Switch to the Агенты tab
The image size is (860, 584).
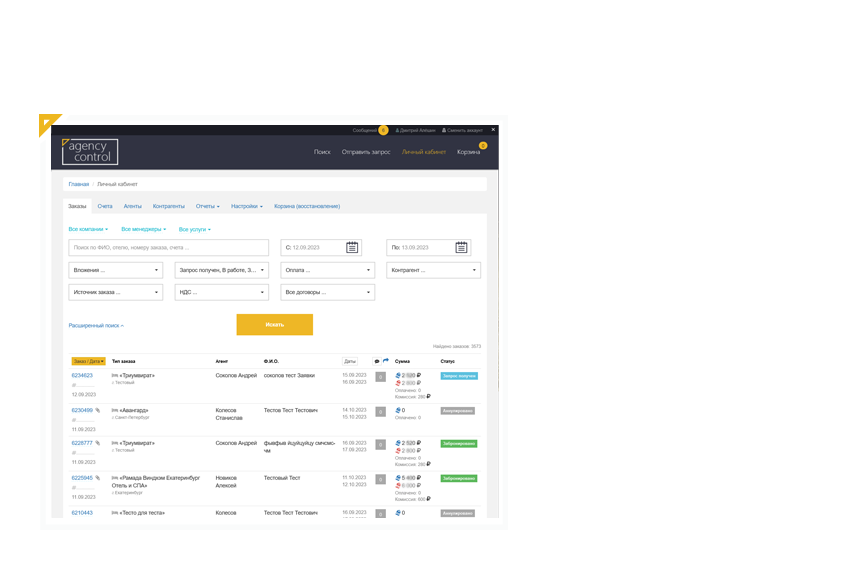pyautogui.click(x=133, y=206)
